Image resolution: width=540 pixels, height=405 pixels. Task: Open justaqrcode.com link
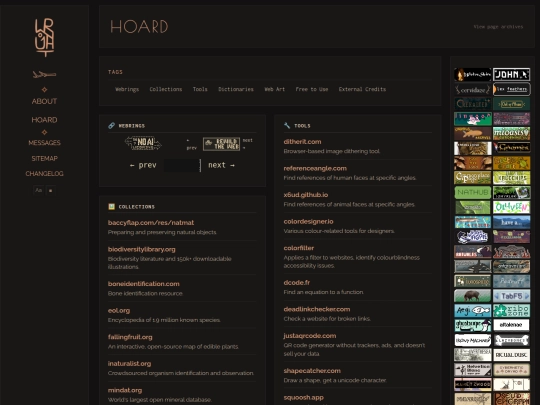click(x=310, y=335)
